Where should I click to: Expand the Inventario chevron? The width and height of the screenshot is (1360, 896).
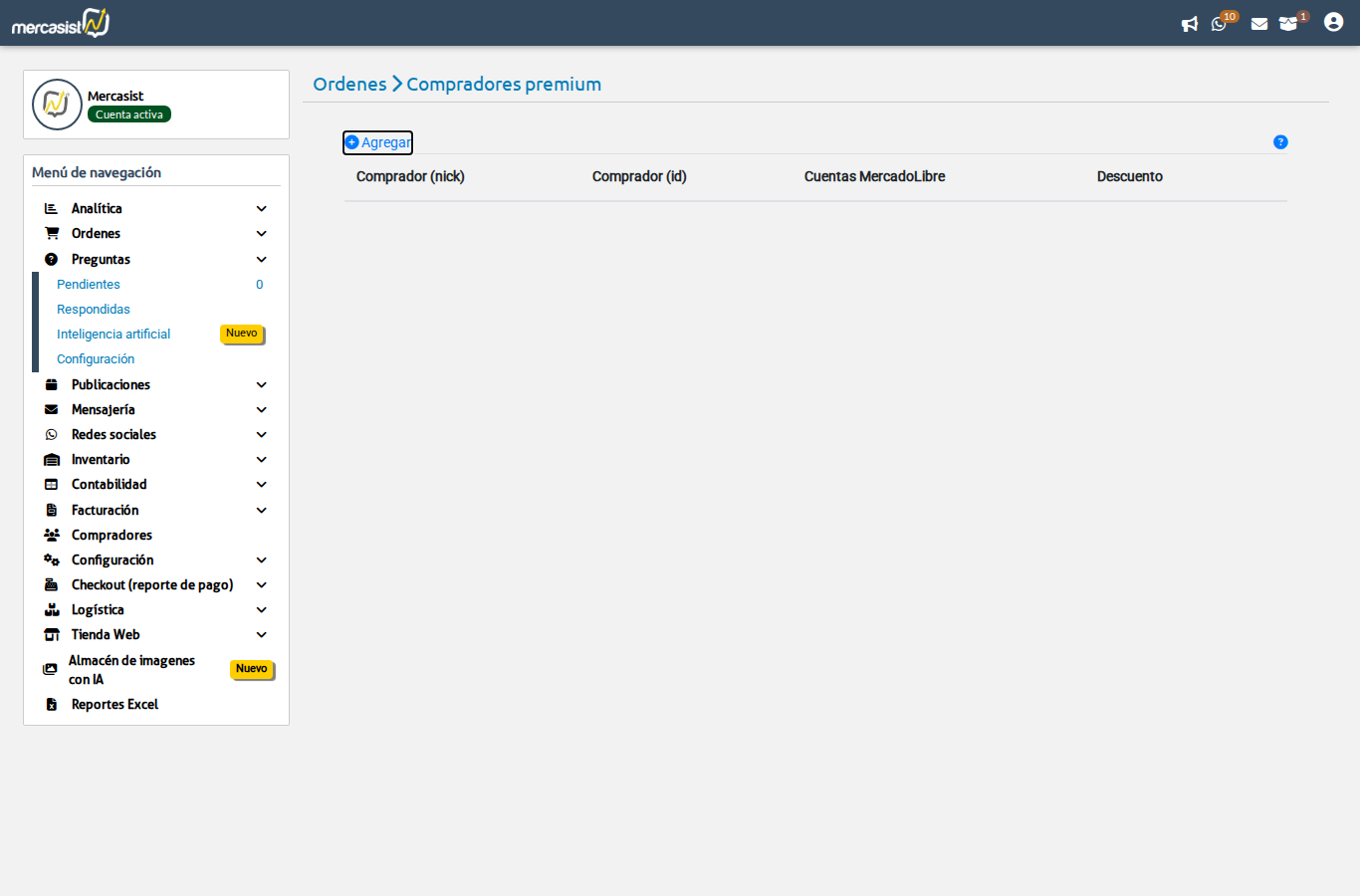(261, 460)
